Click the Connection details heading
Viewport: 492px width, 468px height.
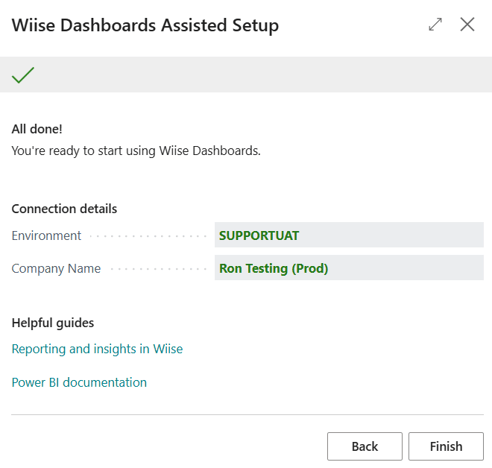64,209
